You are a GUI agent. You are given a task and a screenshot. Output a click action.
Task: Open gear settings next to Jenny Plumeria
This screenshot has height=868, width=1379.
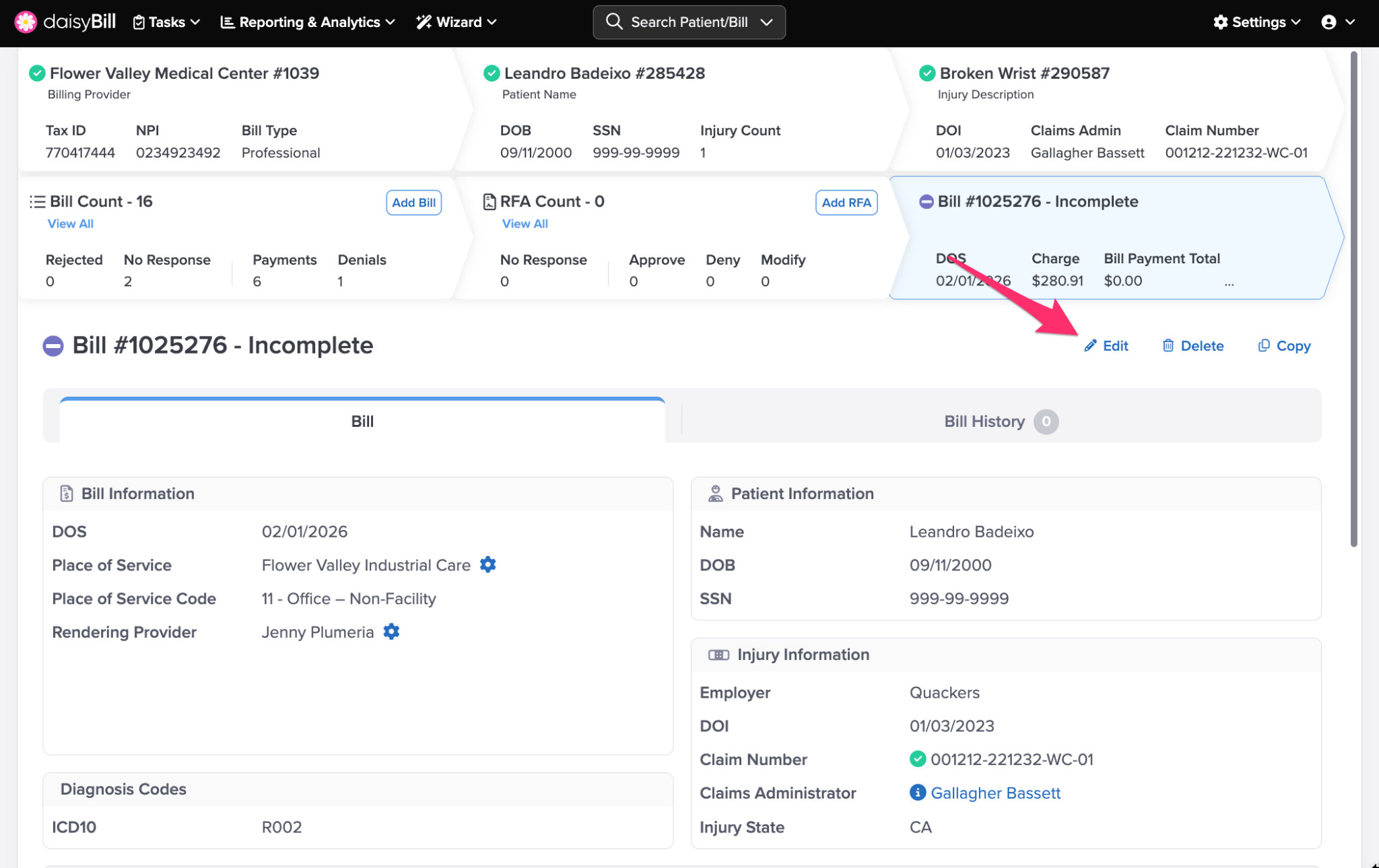pos(391,631)
